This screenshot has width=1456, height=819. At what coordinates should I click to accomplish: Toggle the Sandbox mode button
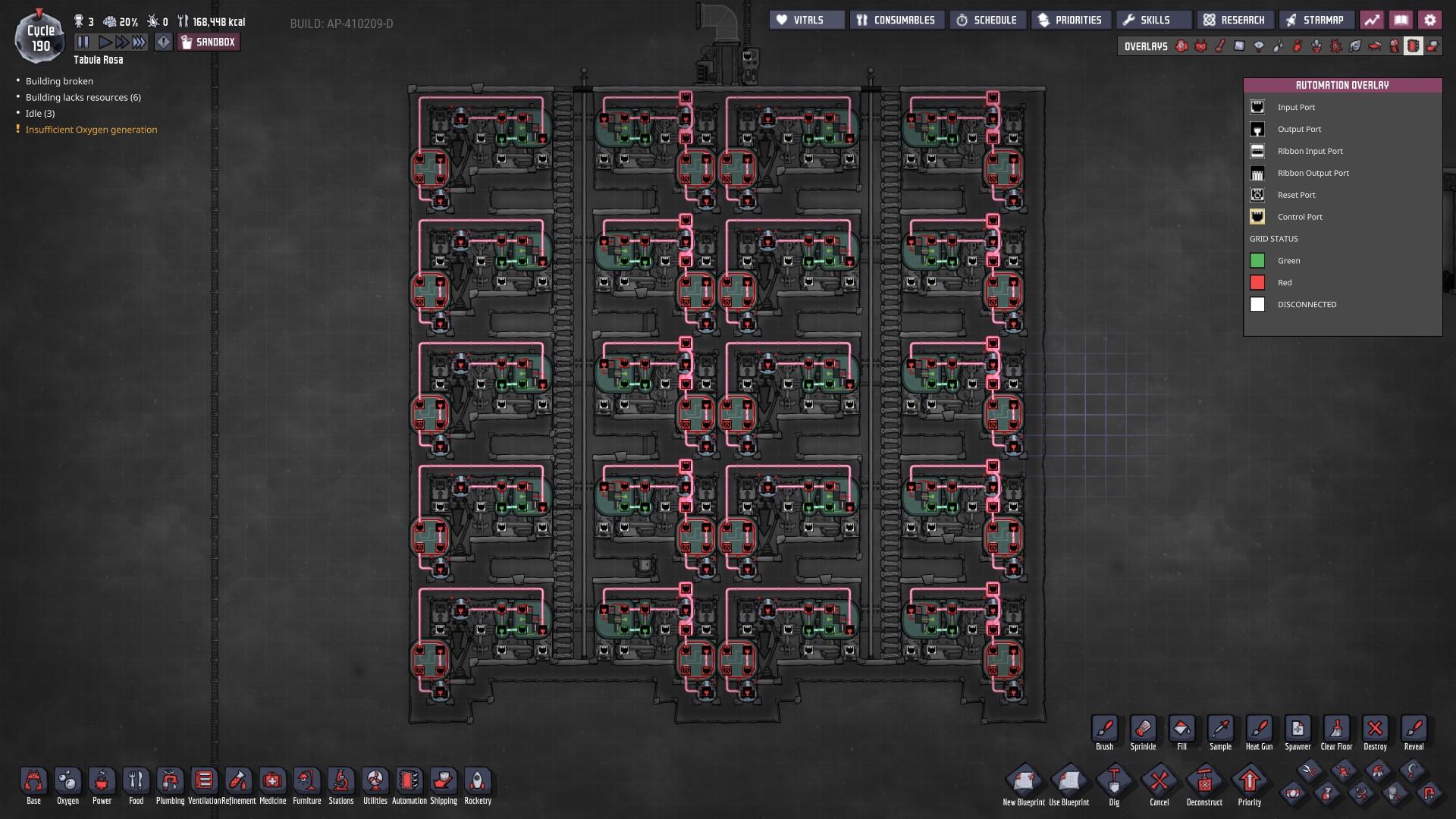point(209,42)
